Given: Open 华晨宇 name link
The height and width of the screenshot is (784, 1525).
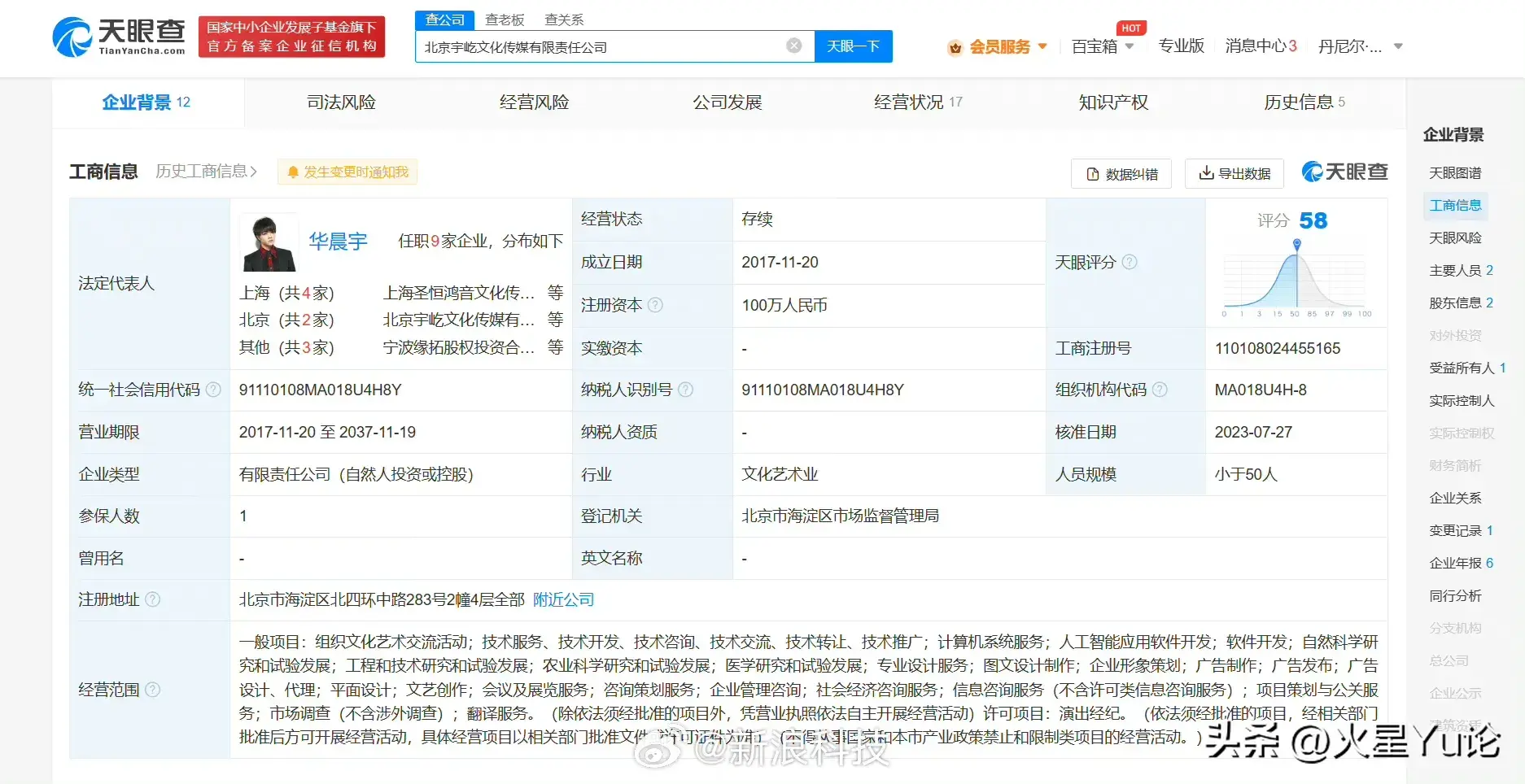Looking at the screenshot, I should 338,242.
